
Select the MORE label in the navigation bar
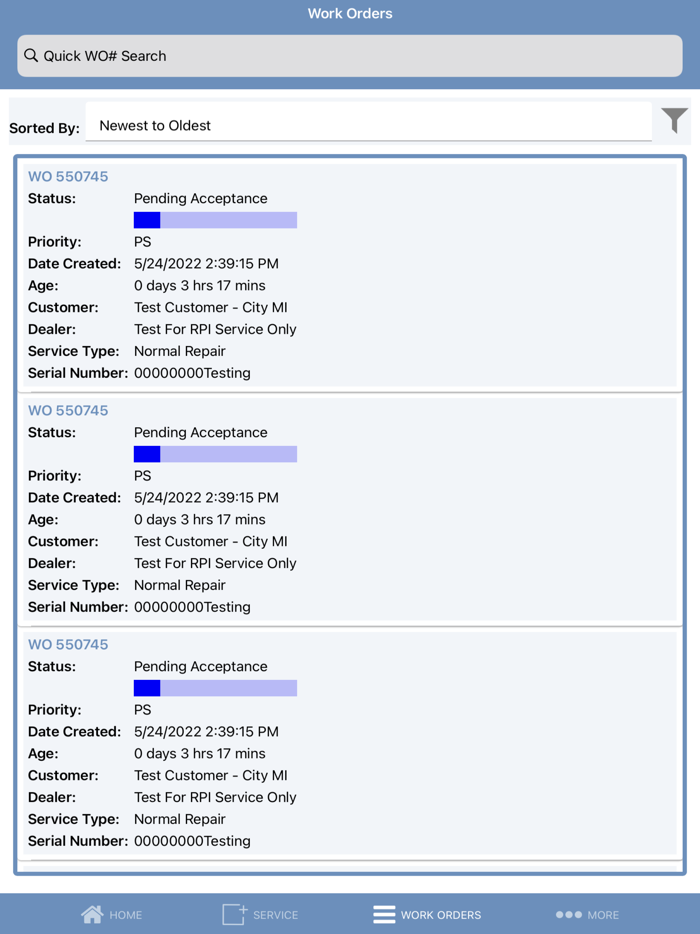coord(603,914)
